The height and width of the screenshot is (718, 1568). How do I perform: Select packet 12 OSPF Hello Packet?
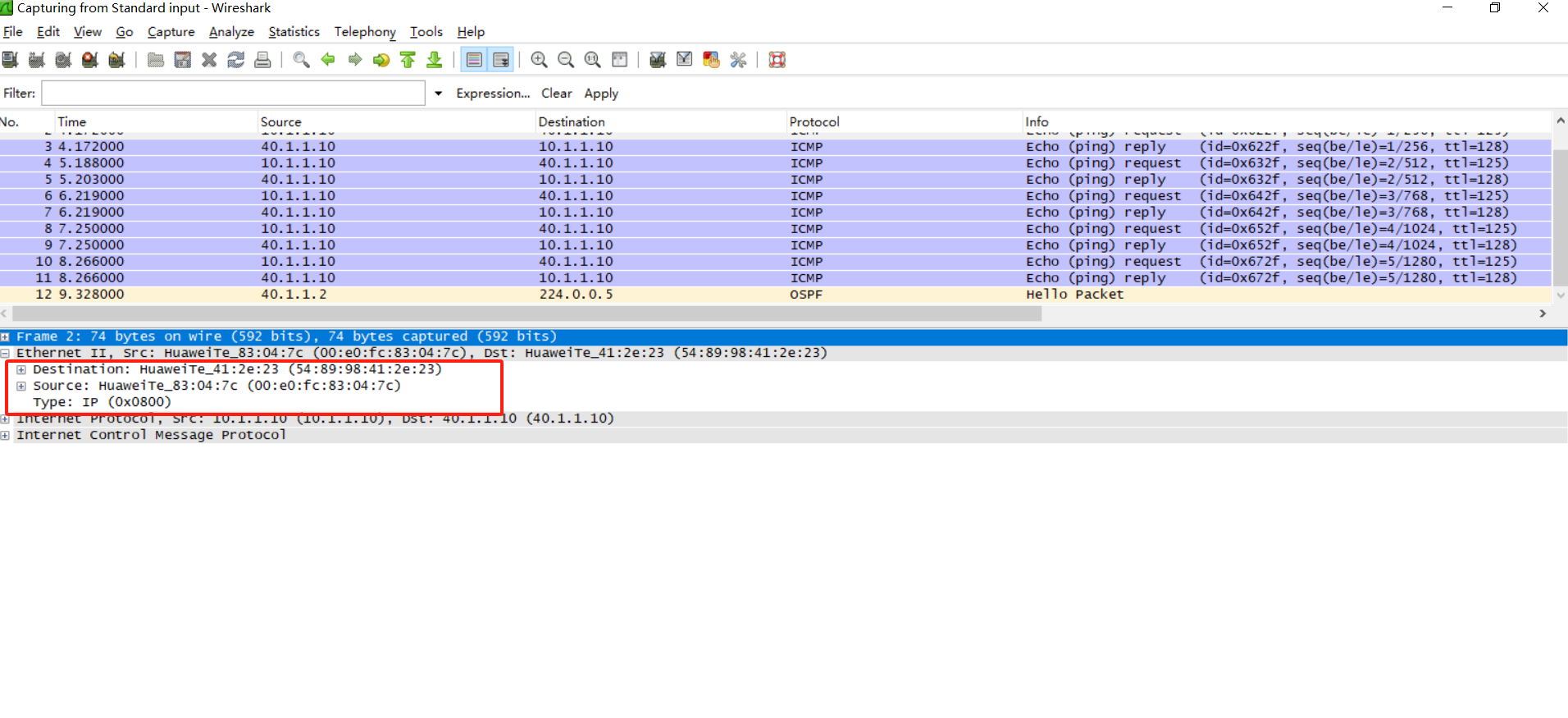[776, 295]
